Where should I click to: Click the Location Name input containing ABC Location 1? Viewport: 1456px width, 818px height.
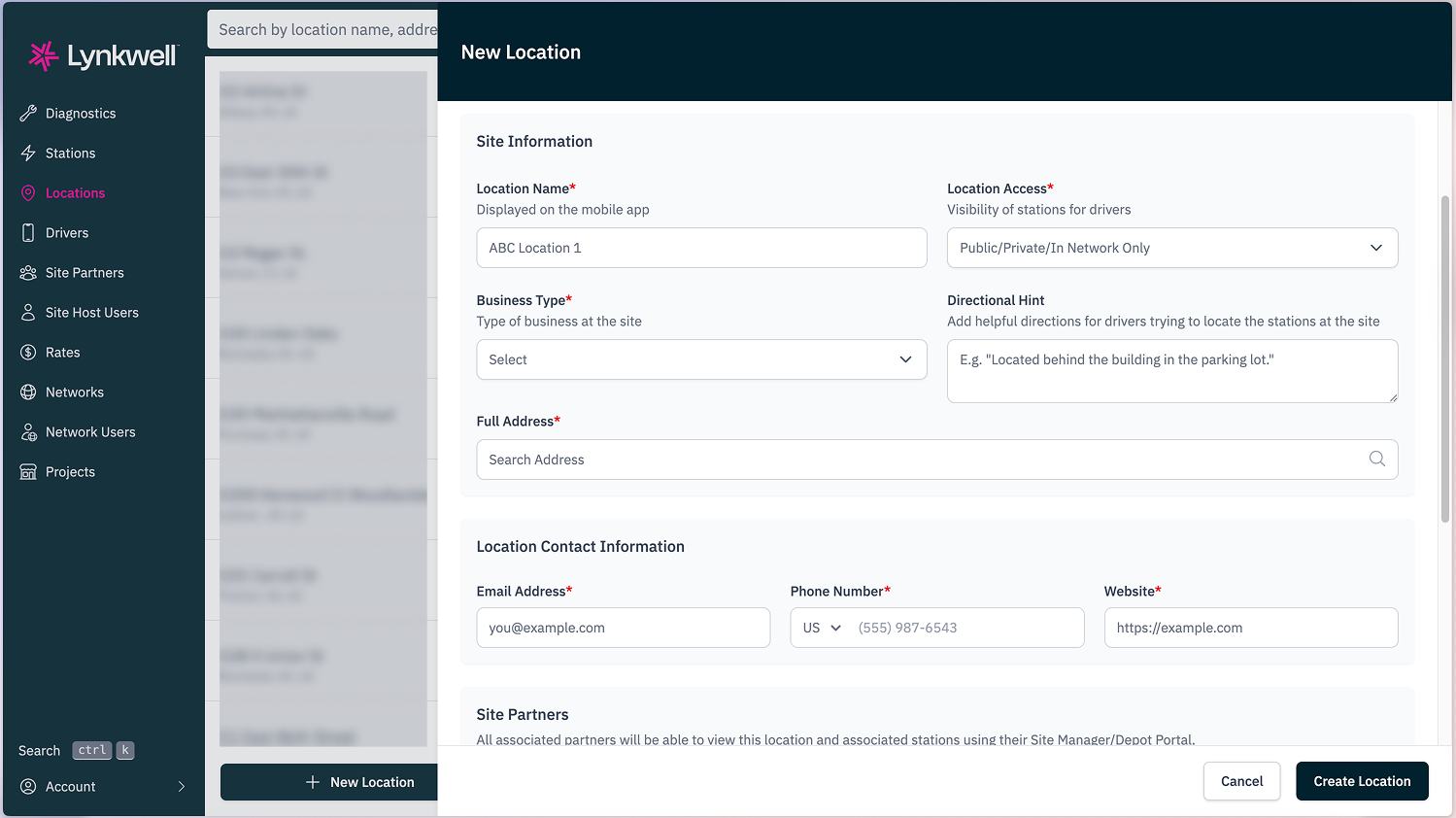point(701,248)
